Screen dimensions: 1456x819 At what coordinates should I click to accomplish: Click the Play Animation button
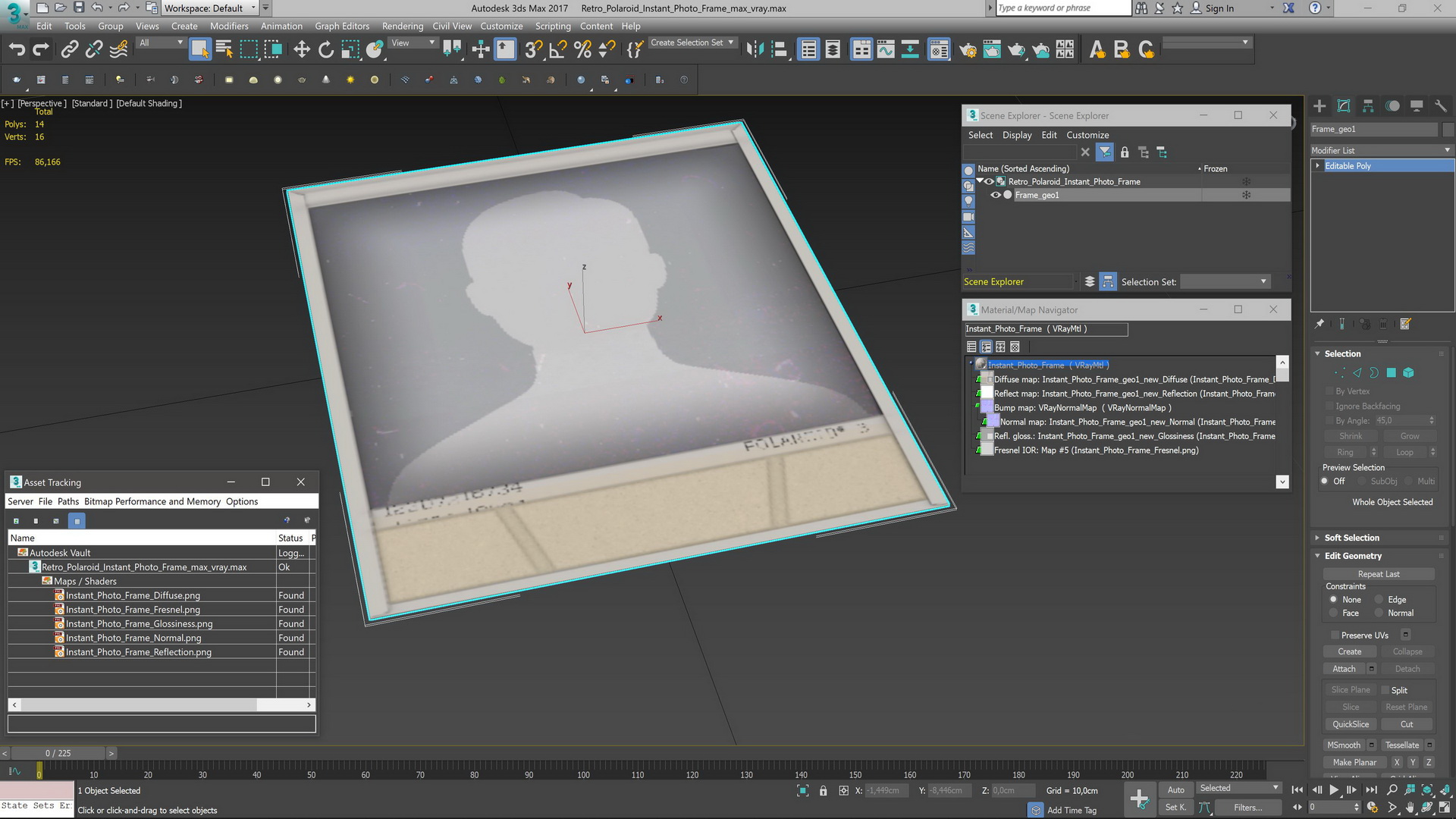coord(1334,790)
